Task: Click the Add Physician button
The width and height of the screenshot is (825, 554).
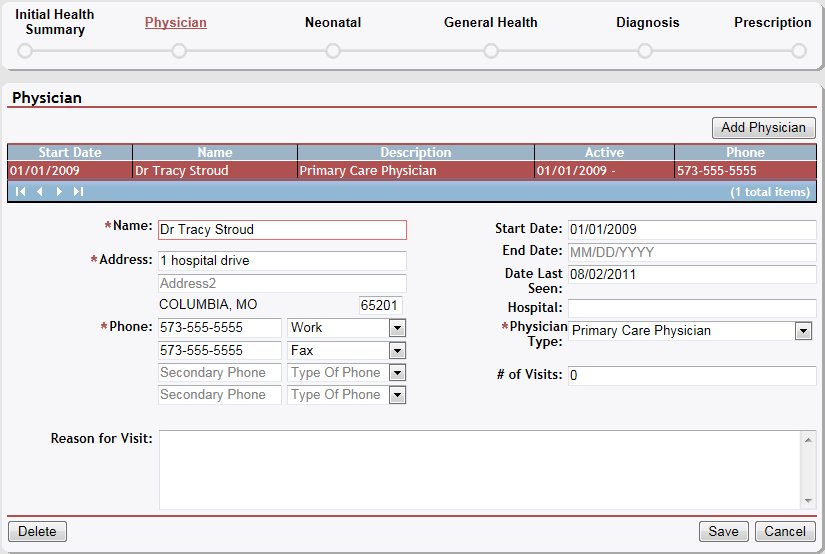Action: [763, 128]
